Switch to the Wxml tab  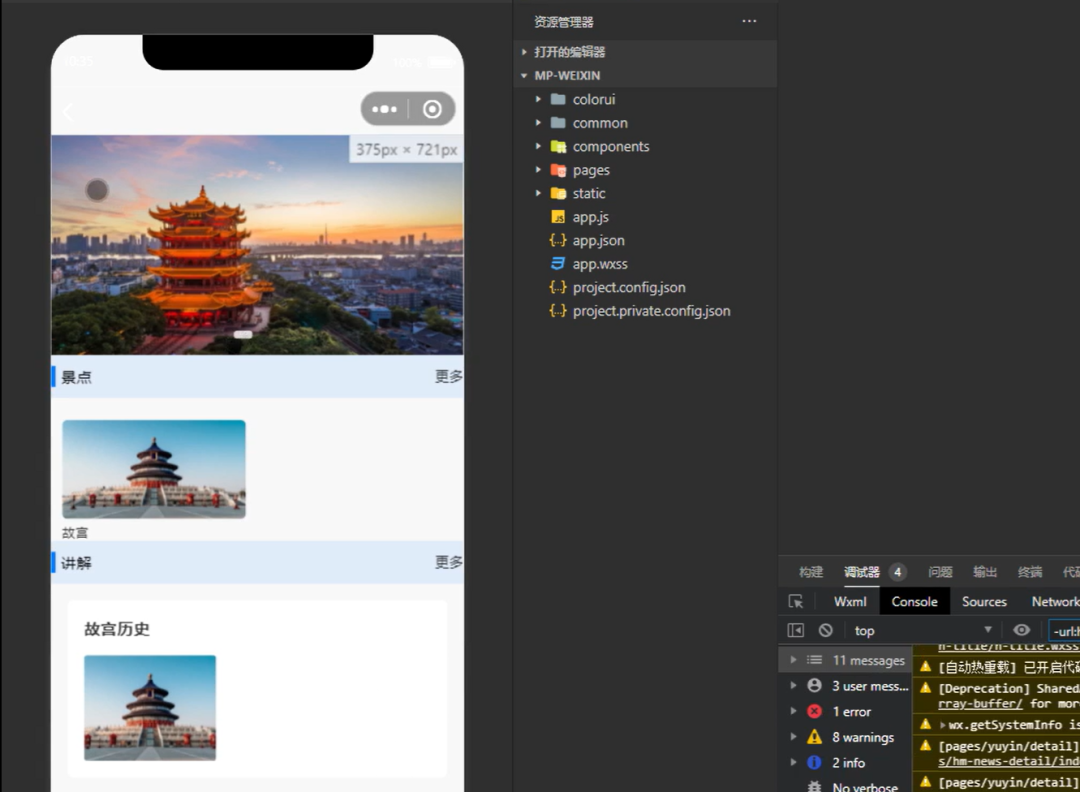pos(850,601)
